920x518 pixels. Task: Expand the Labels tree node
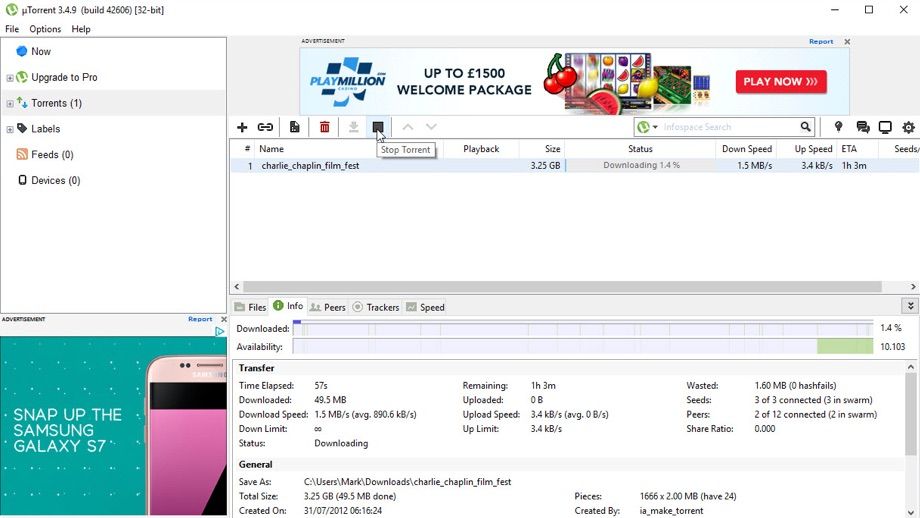9,130
